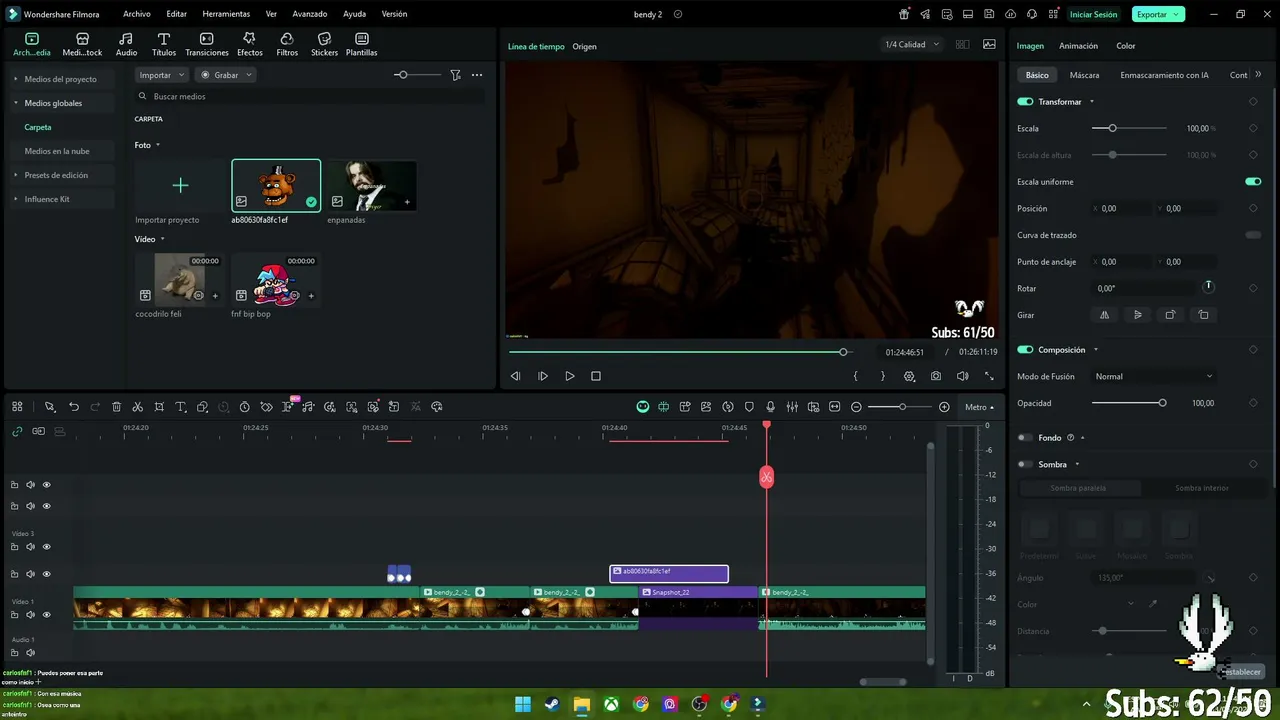Screen dimensions: 1280x720
Task: Open the Títulos panel
Action: (164, 44)
